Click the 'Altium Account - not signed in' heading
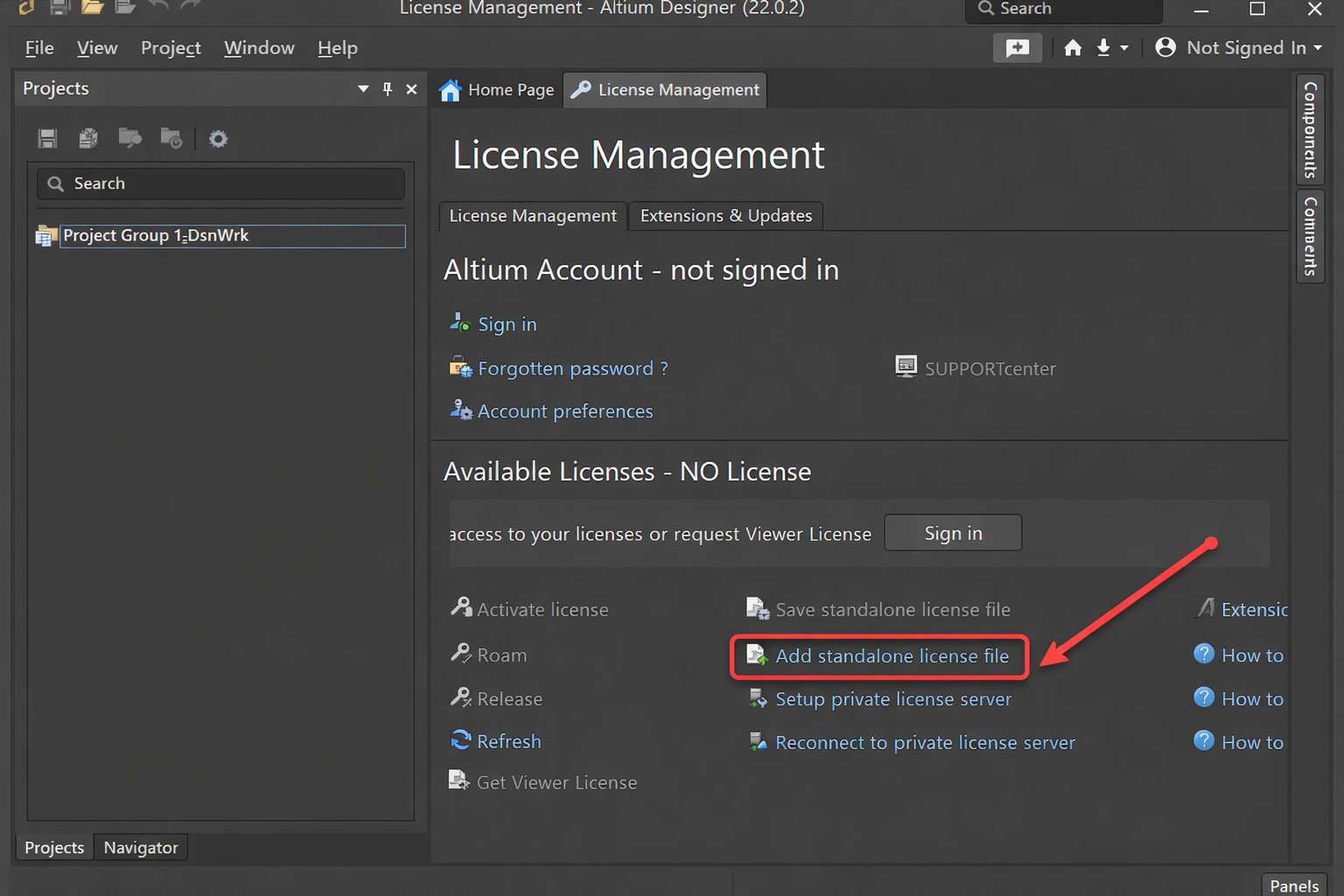The height and width of the screenshot is (896, 1344). click(x=641, y=270)
